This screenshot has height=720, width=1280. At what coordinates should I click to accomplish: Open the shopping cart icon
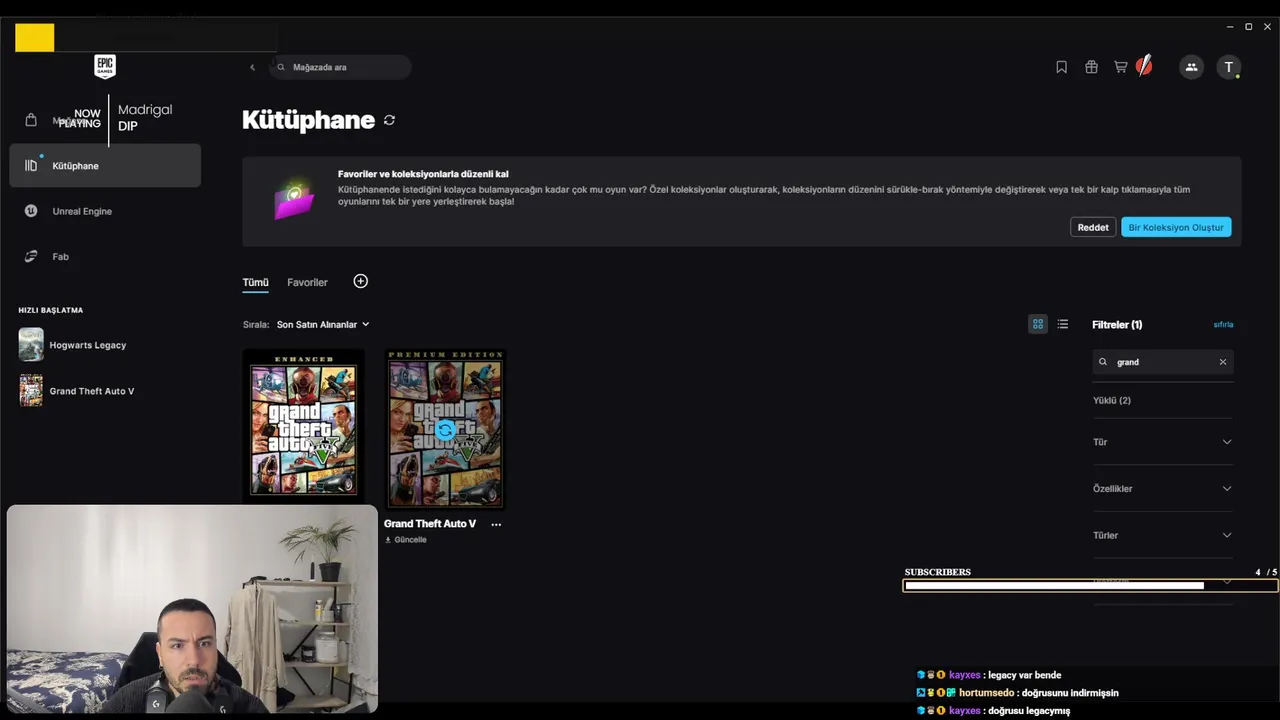pos(1120,67)
